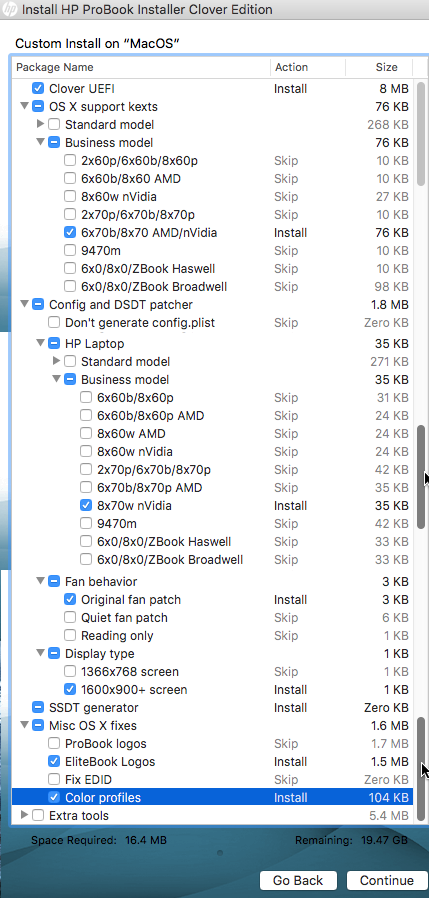Collapse the OS X support kexts group
Image resolution: width=429 pixels, height=898 pixels.
click(24, 107)
